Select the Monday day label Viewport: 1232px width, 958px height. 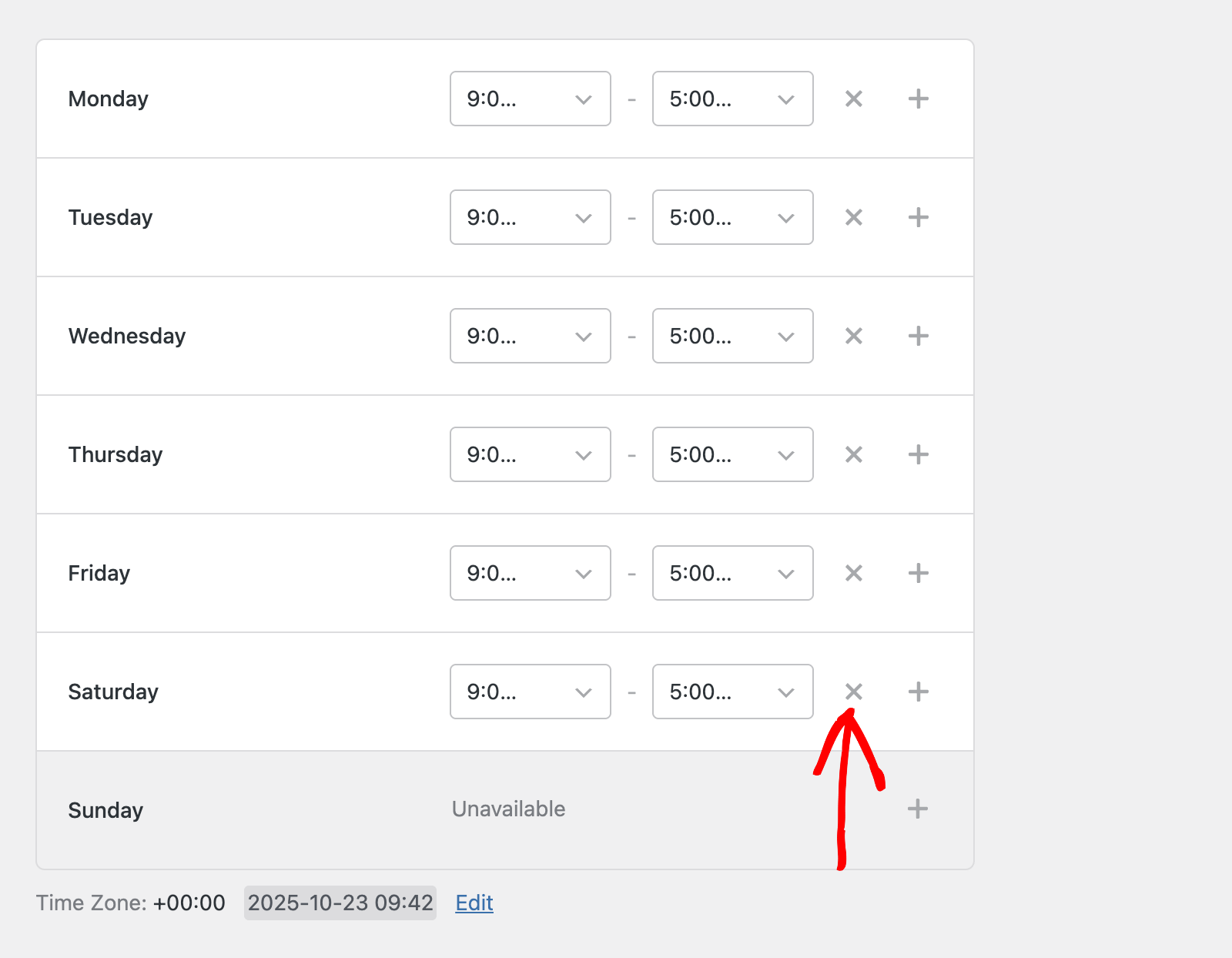pos(109,99)
